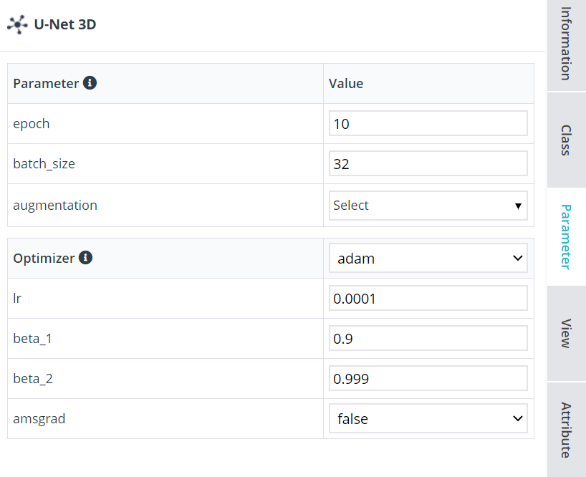Open the View side tab
The width and height of the screenshot is (586, 477).
tap(566, 333)
